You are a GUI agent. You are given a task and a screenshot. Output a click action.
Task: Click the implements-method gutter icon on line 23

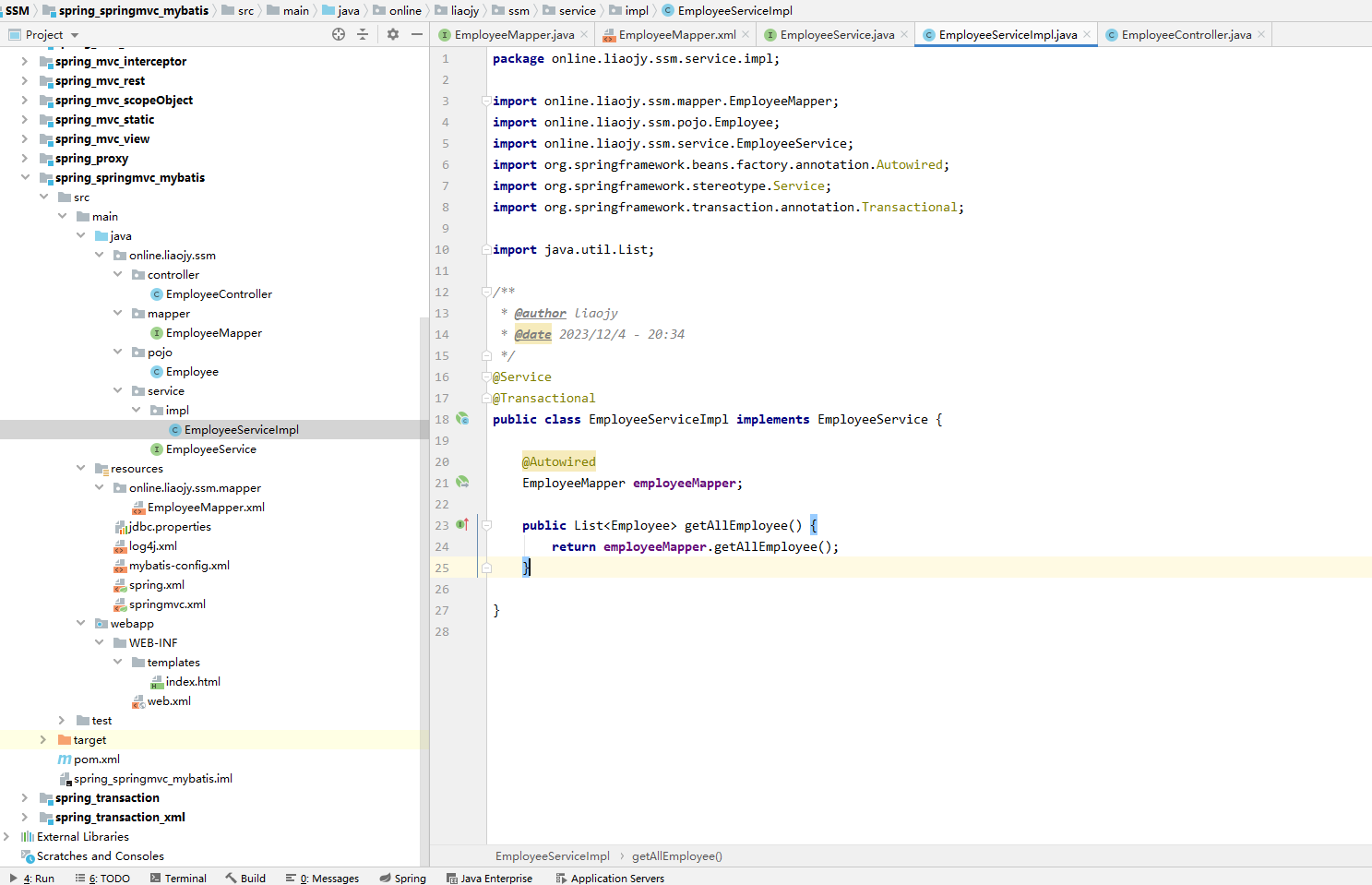[462, 525]
